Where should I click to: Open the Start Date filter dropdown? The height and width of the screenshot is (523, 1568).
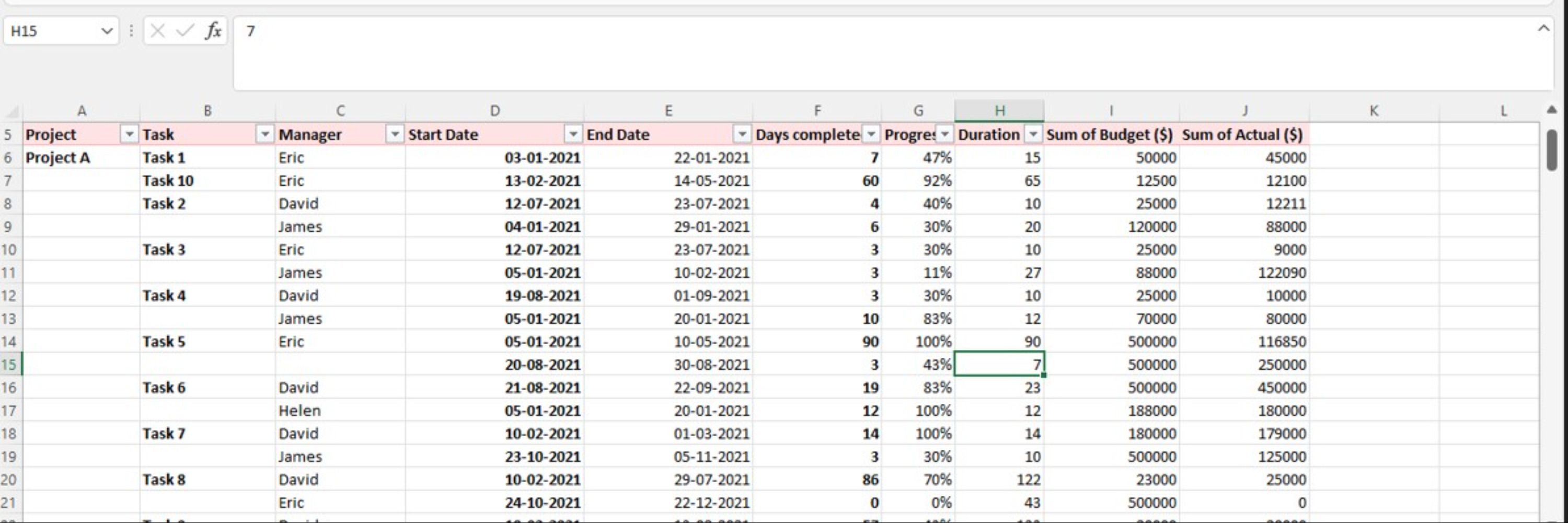click(573, 134)
